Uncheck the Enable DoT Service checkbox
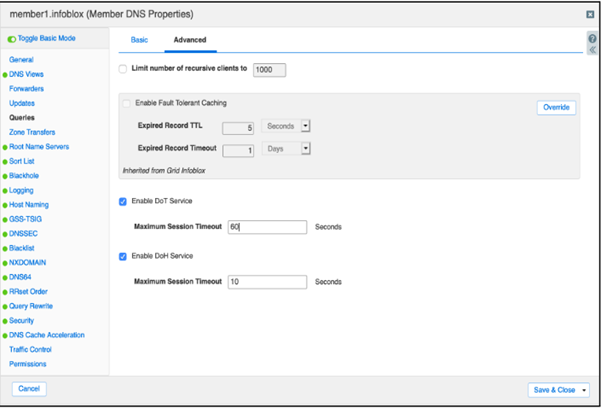 [123, 202]
